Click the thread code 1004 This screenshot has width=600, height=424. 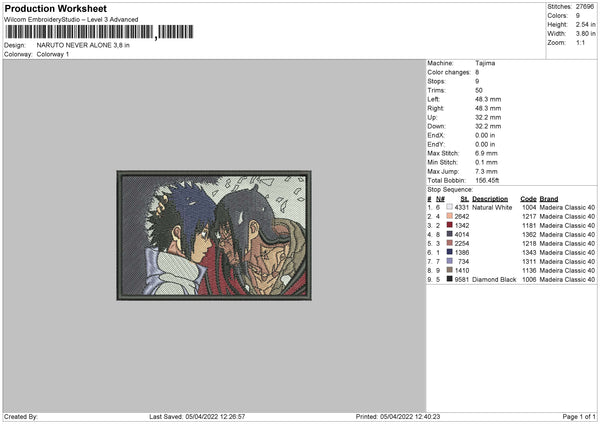pyautogui.click(x=529, y=207)
